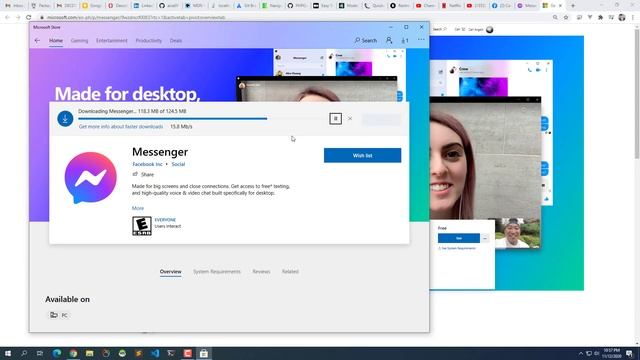Open Visual Studio Code from taskbar
This screenshot has height=360, width=640.
[x=155, y=353]
